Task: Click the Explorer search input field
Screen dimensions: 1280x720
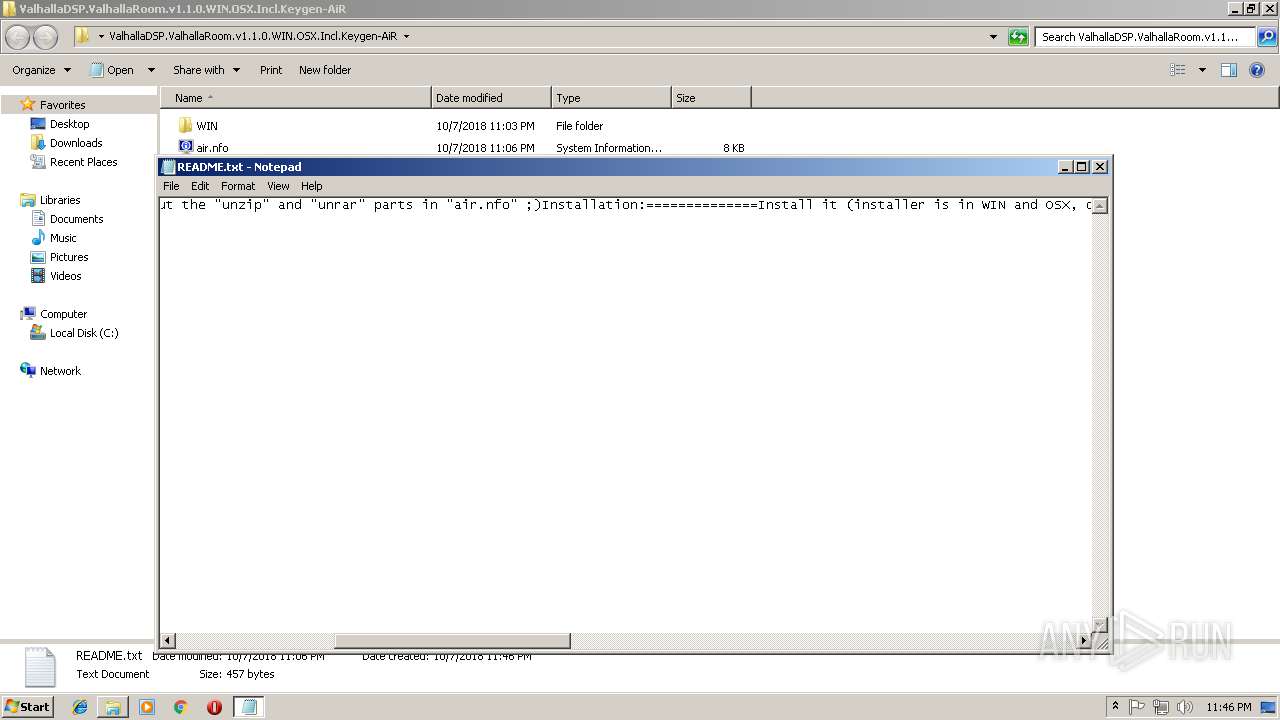Action: click(1146, 37)
